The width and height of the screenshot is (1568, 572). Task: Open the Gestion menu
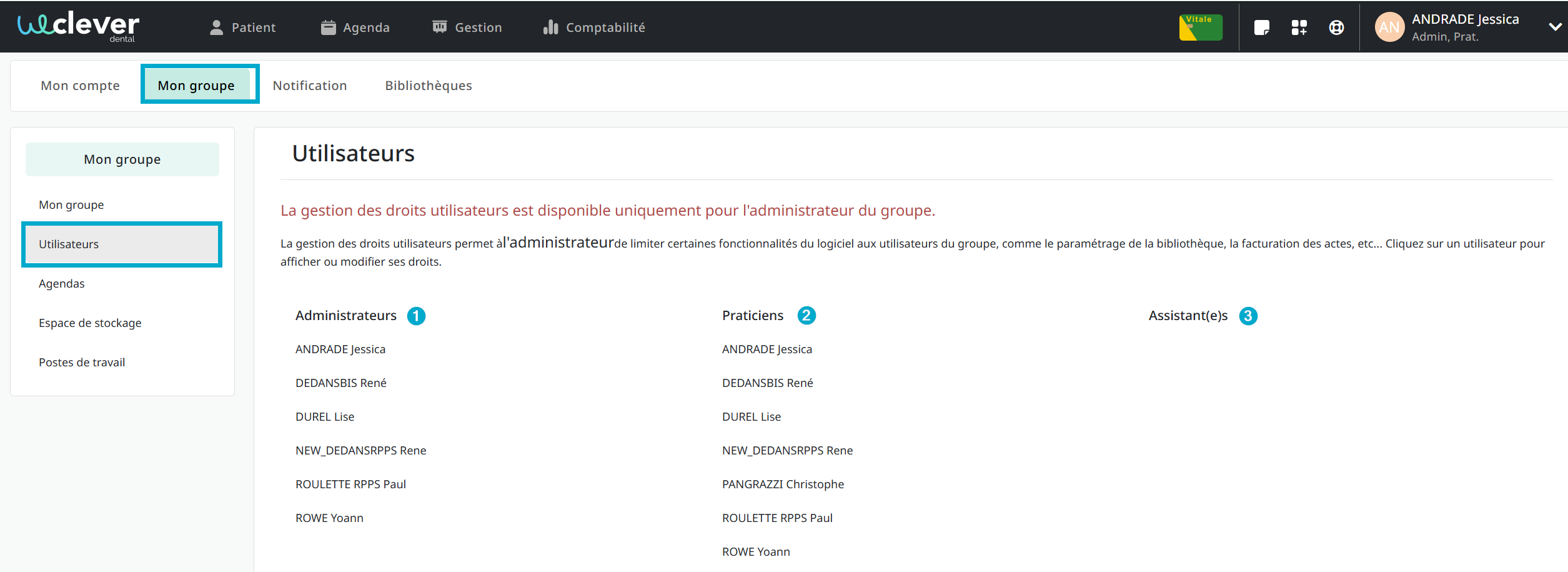point(467,28)
